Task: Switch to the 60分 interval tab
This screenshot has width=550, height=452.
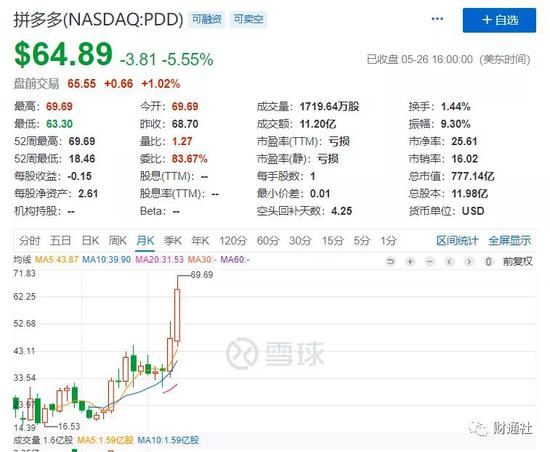Action: coord(268,241)
